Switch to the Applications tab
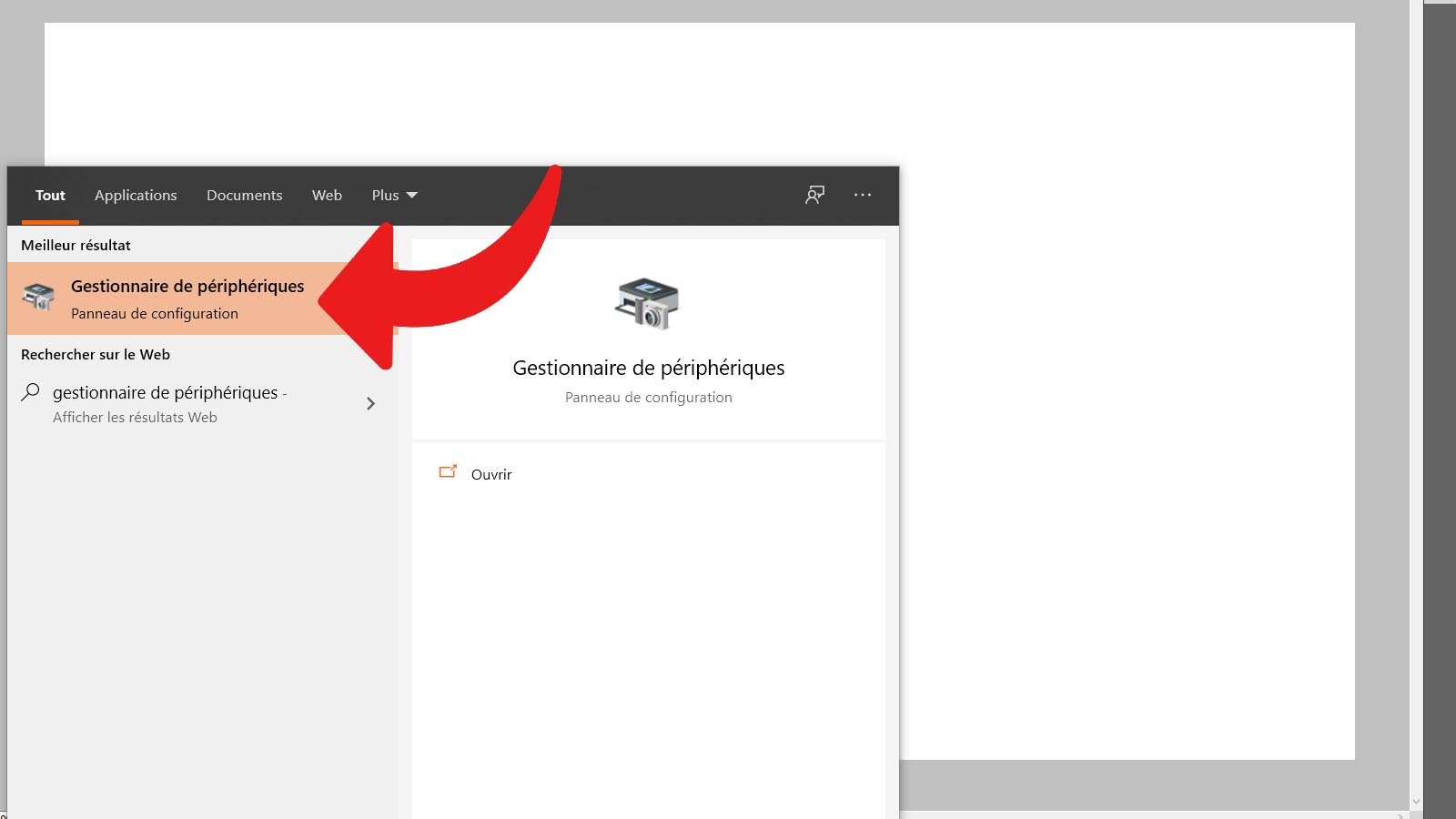The height and width of the screenshot is (819, 1456). pos(136,195)
